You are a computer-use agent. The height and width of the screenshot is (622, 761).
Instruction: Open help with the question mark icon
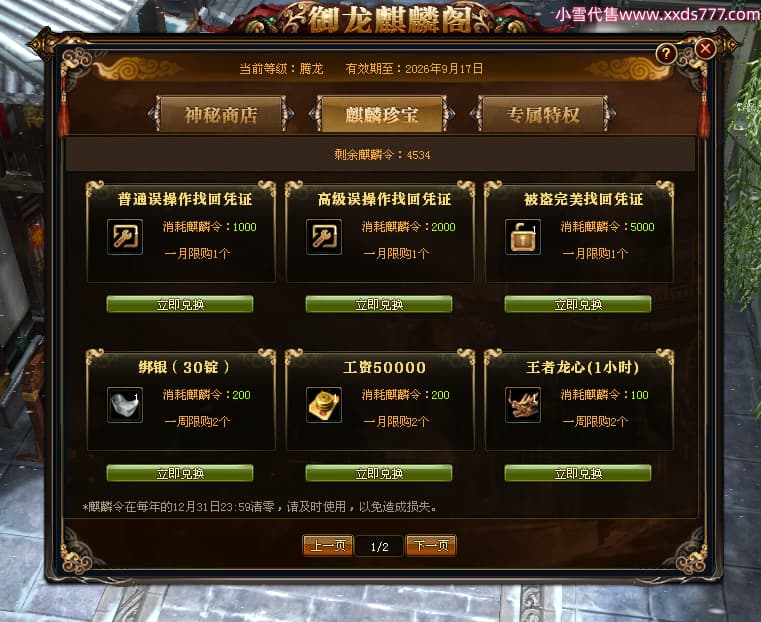[x=666, y=53]
